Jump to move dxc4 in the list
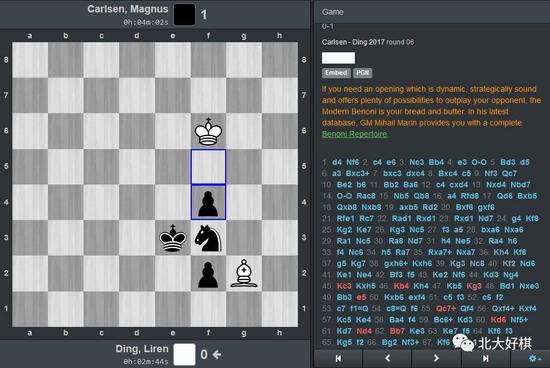 coord(415,173)
